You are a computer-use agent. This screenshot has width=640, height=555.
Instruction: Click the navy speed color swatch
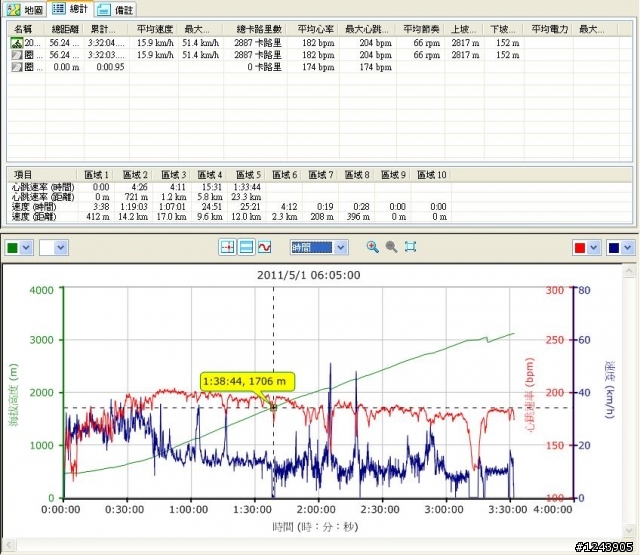click(x=614, y=248)
